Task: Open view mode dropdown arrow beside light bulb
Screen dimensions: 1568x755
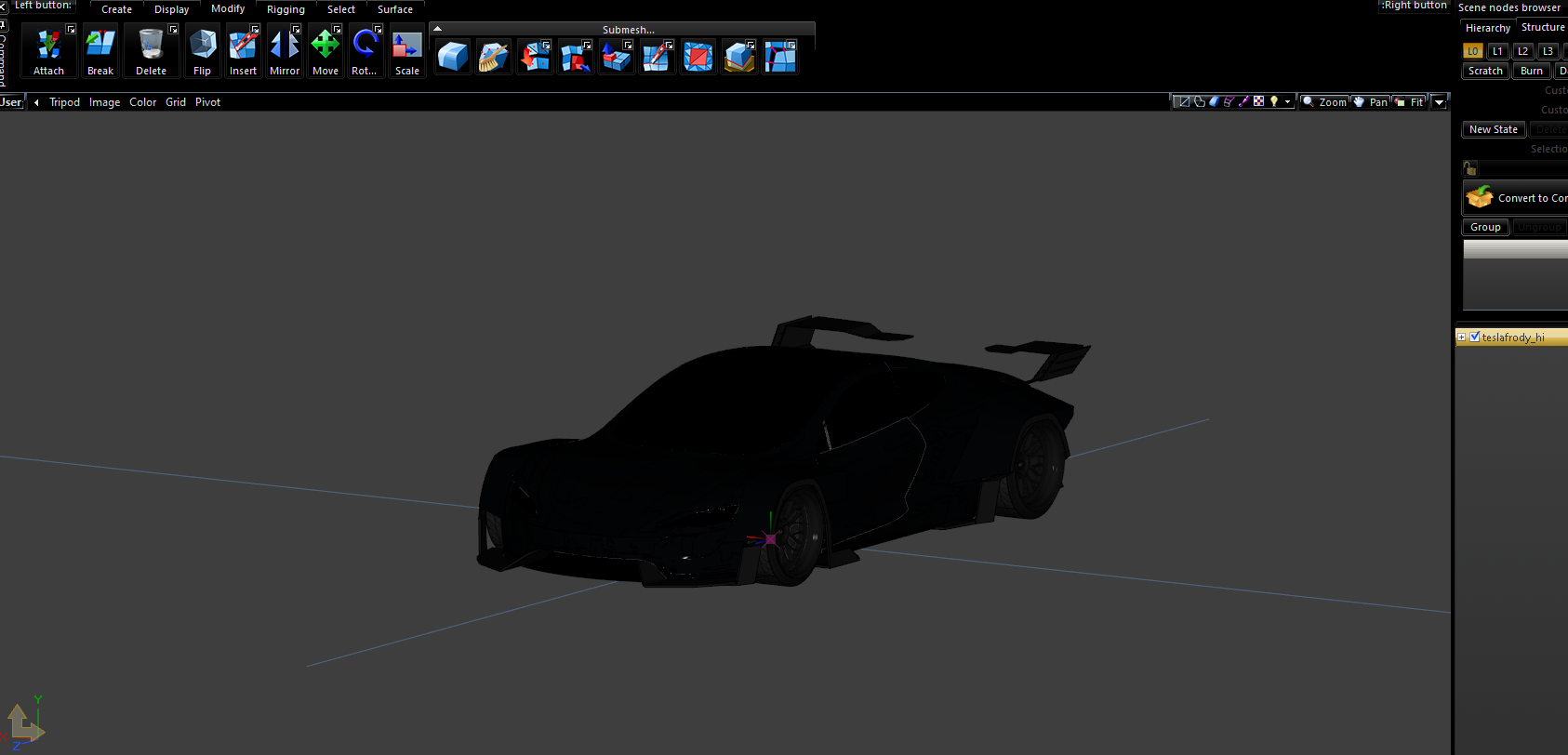Action: [1287, 102]
